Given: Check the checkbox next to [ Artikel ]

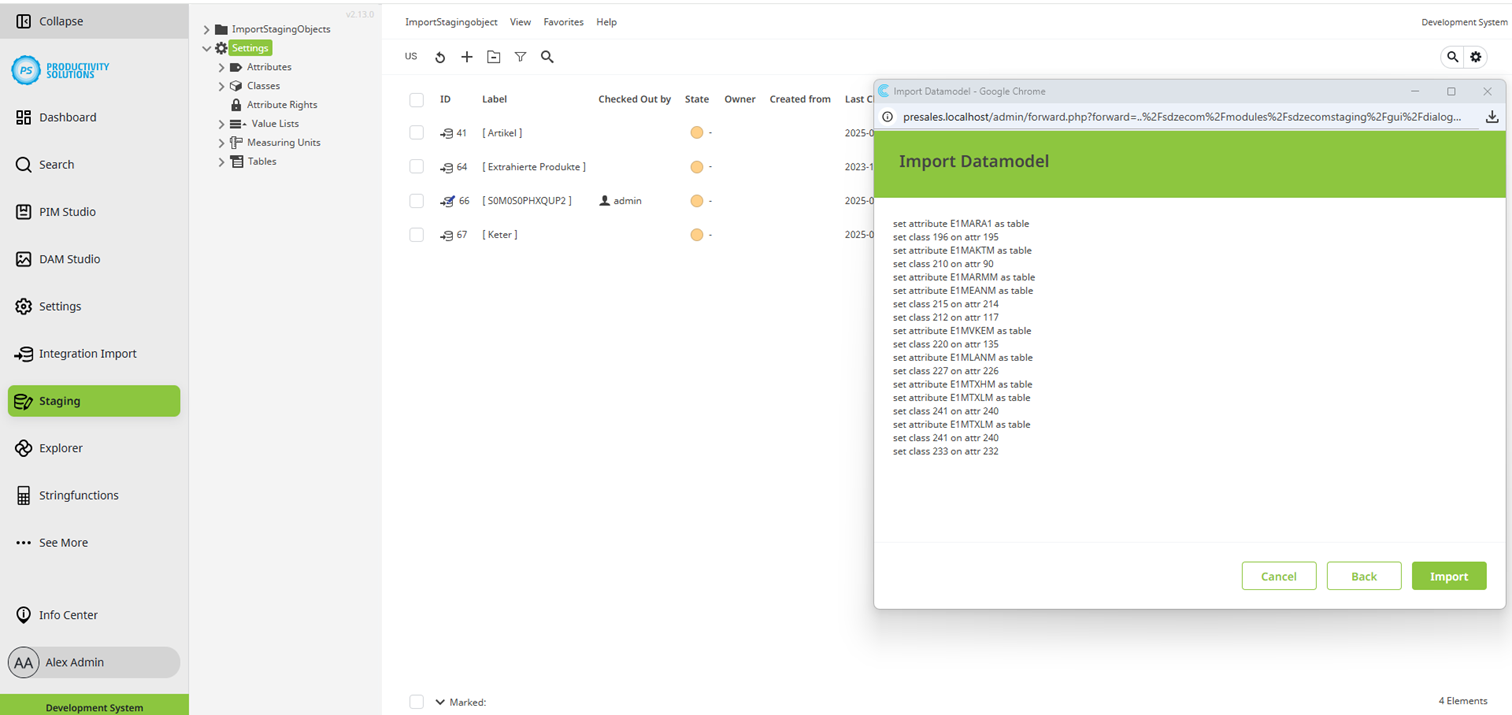Looking at the screenshot, I should coord(416,132).
